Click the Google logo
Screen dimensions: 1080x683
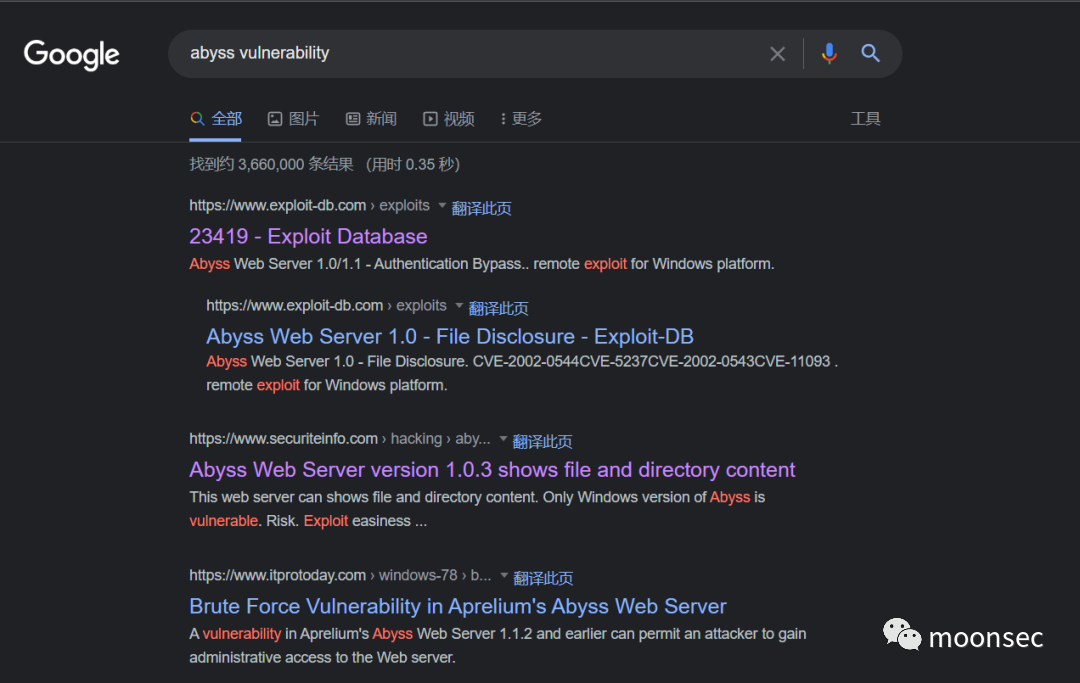tap(72, 54)
